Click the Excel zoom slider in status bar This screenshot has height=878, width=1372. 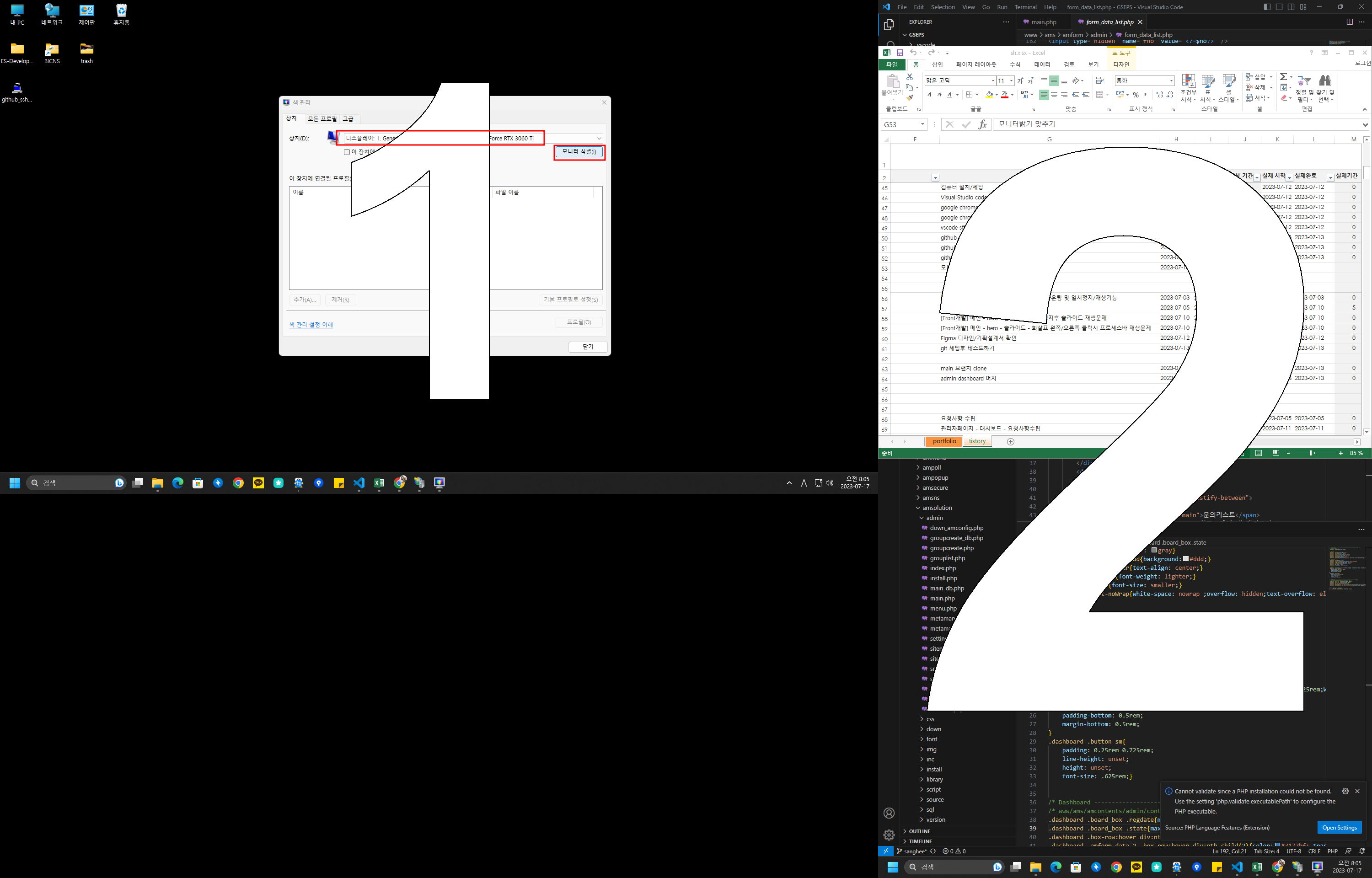[x=1311, y=453]
